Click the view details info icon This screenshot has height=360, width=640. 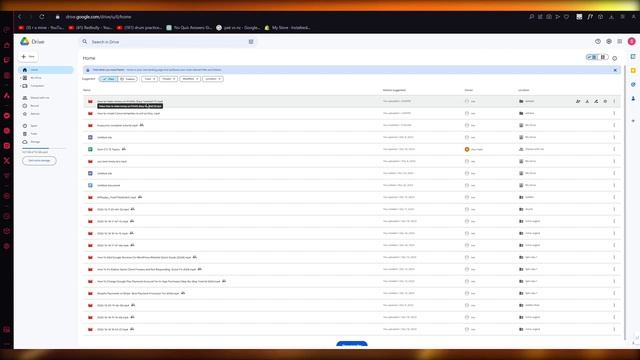tap(615, 58)
